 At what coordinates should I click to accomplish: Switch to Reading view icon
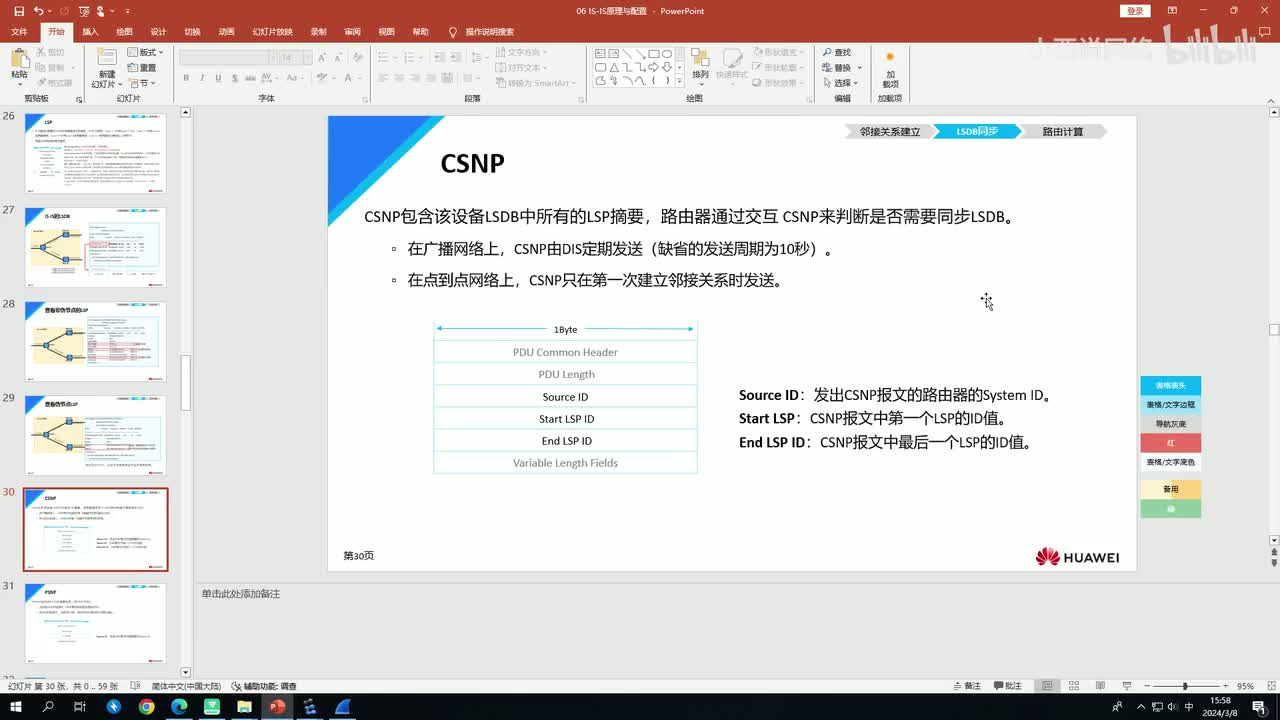click(x=1101, y=686)
